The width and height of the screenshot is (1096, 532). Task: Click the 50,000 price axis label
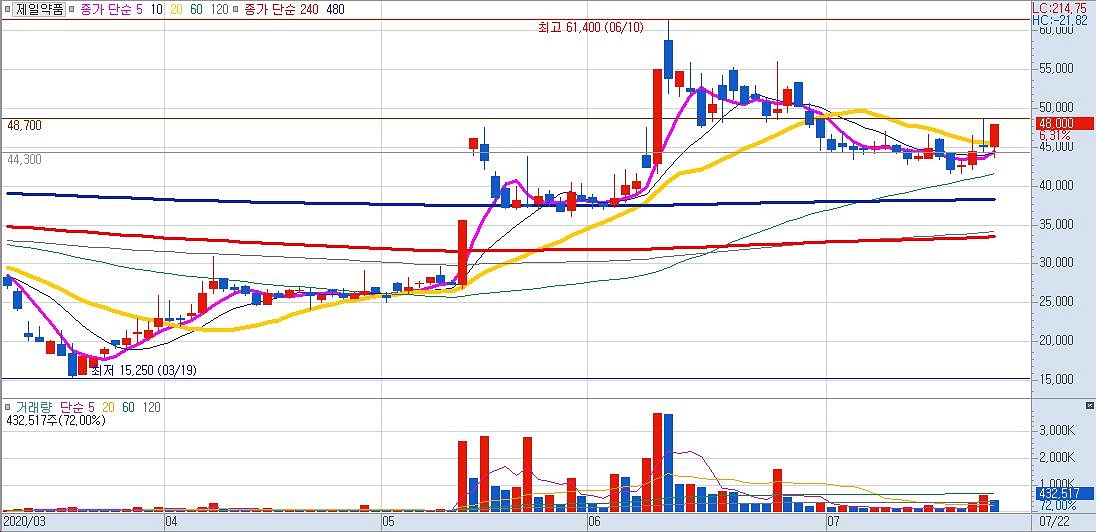click(1057, 108)
